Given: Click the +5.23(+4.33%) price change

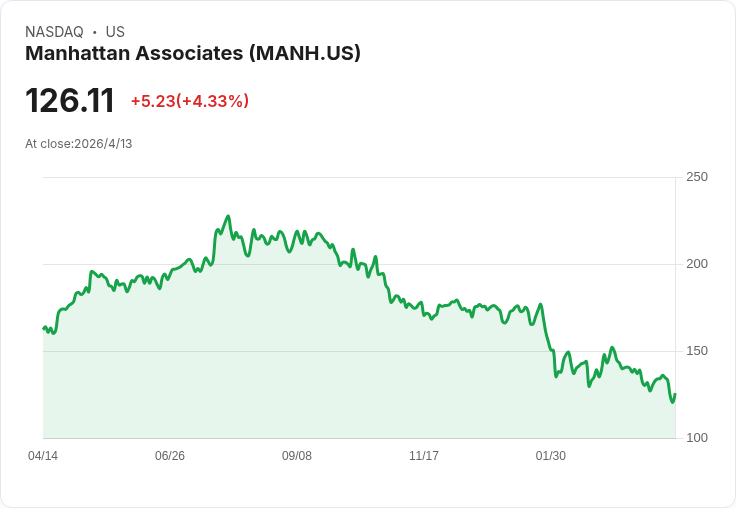Looking at the screenshot, I should point(190,101).
